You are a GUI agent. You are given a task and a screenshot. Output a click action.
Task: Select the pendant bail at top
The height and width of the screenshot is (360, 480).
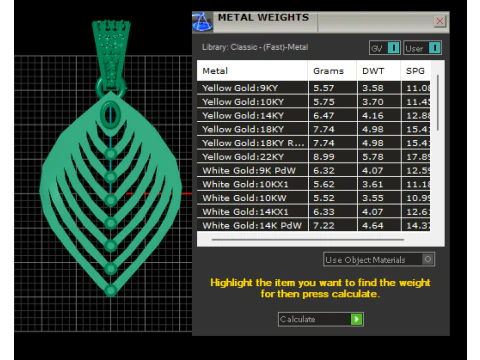[x=111, y=55]
